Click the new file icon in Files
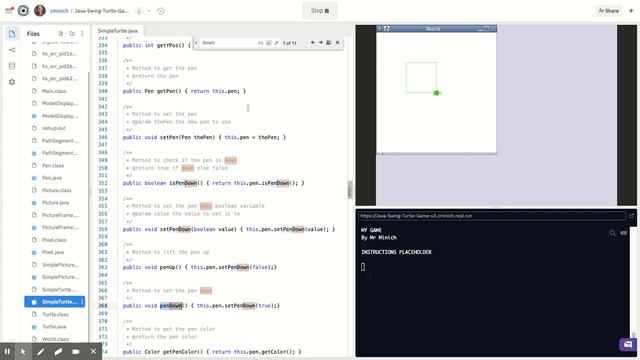Screen dimensions: 640x360 click(x=60, y=33)
